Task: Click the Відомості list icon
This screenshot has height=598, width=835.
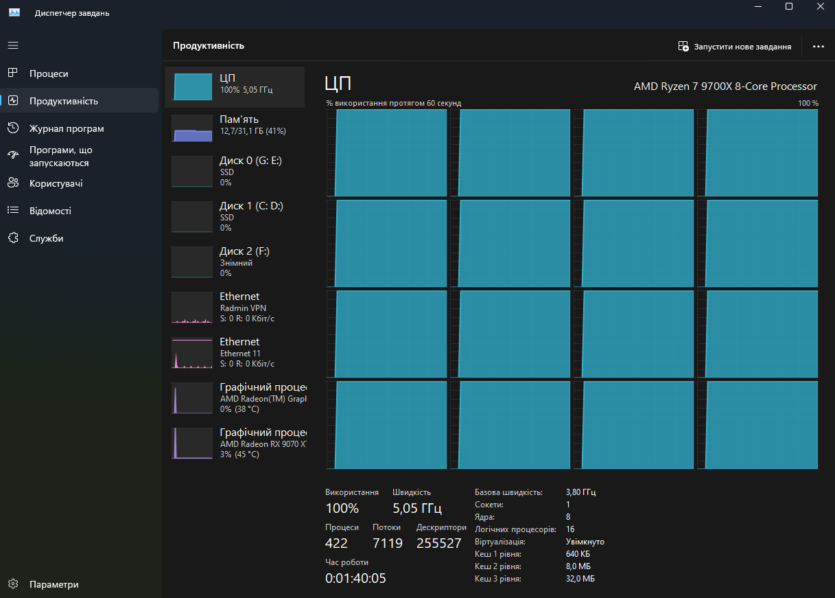Action: click(x=13, y=210)
